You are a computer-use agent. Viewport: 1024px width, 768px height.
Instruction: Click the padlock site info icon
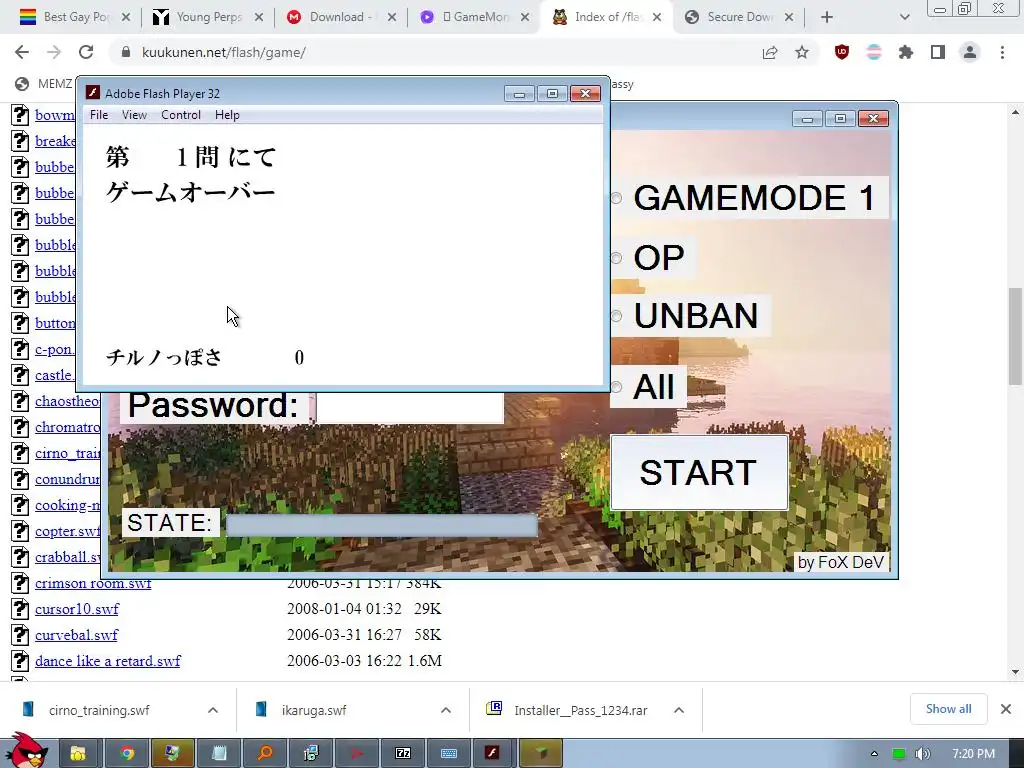click(125, 52)
